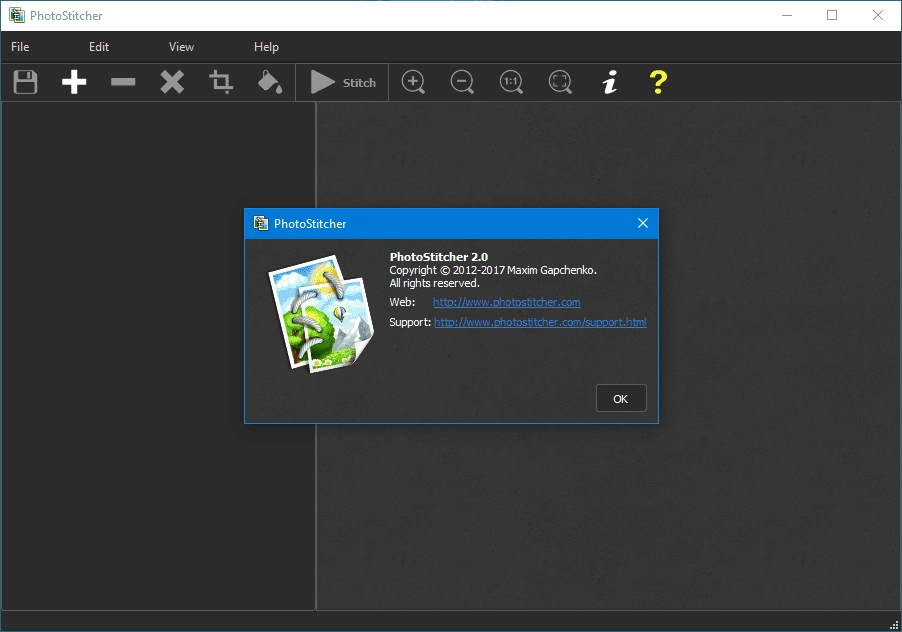Viewport: 902px width, 632px height.
Task: Click OK in the About dialog
Action: tap(621, 399)
